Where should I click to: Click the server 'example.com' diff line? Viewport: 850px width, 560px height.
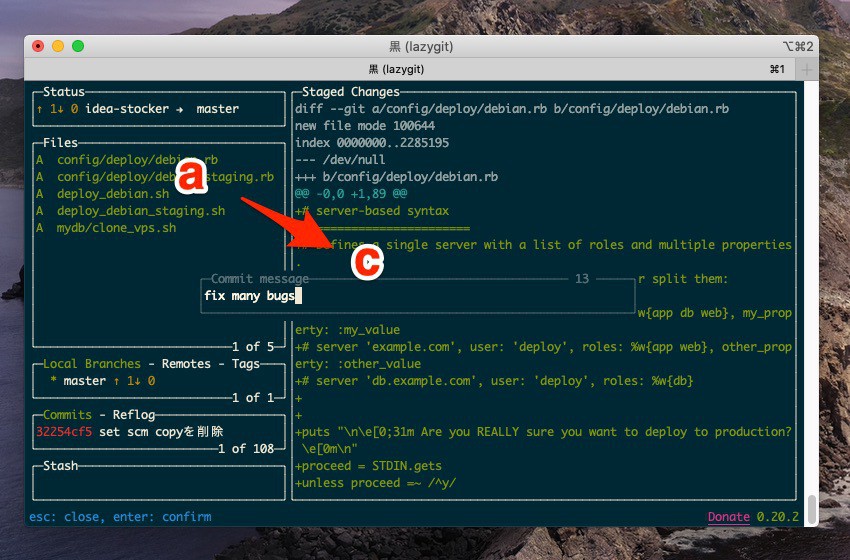543,347
